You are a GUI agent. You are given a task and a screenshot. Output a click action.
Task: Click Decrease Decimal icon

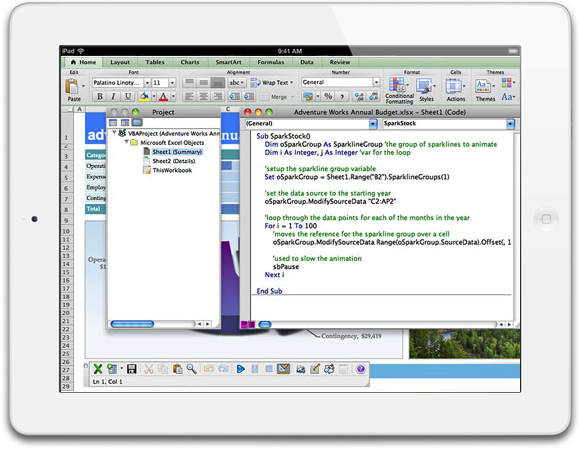(374, 97)
